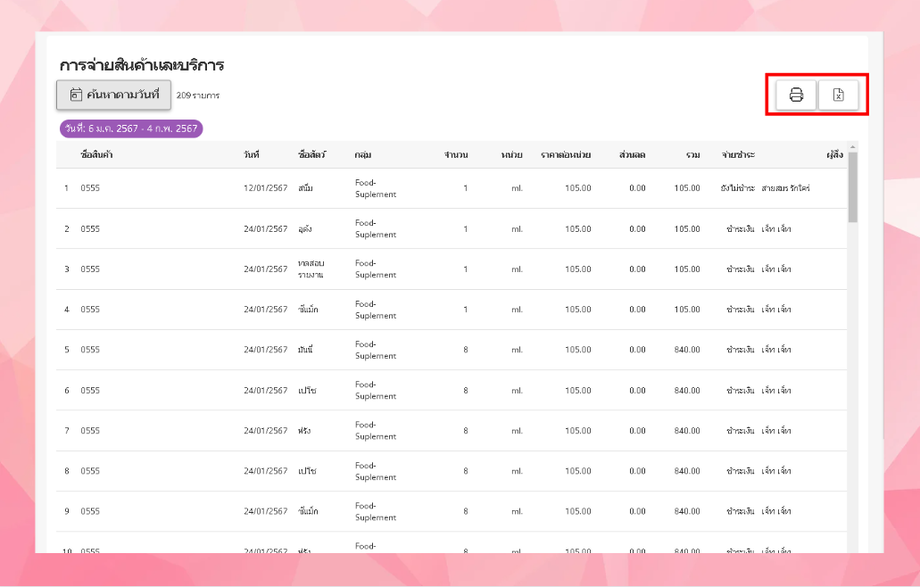Select row 9 in the table
920x587 pixels.
pos(452,511)
